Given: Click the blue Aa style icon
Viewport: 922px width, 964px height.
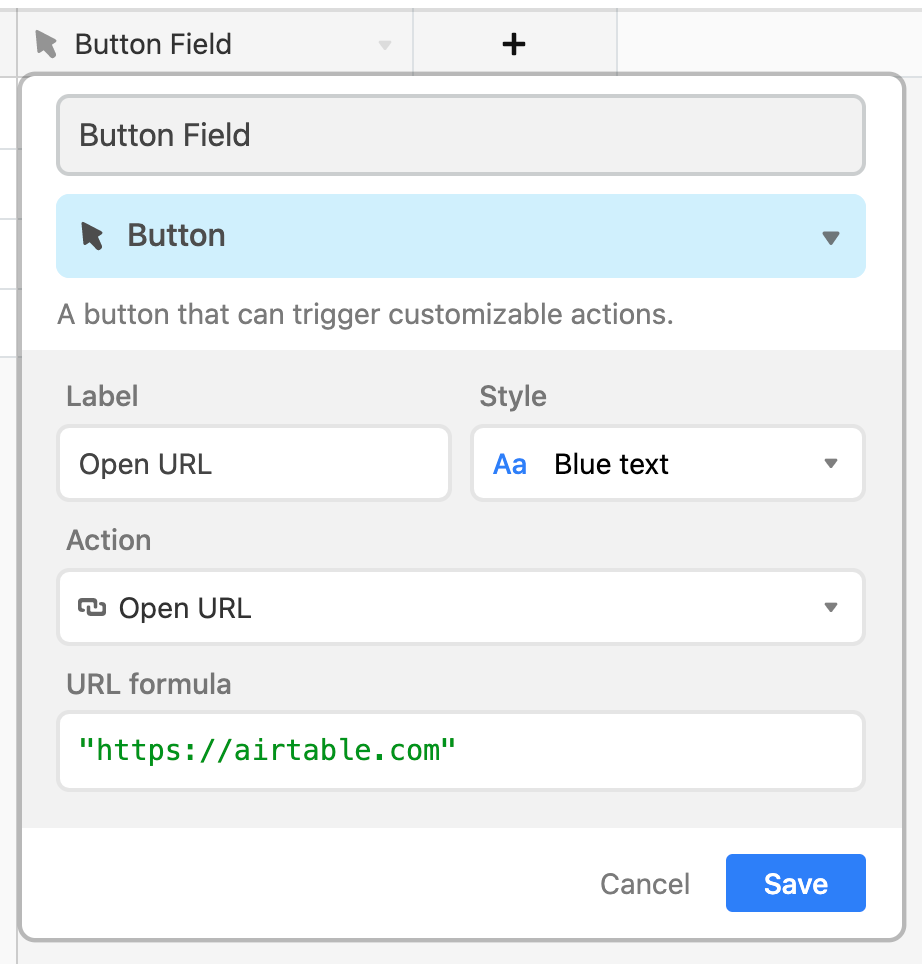Looking at the screenshot, I should (510, 464).
